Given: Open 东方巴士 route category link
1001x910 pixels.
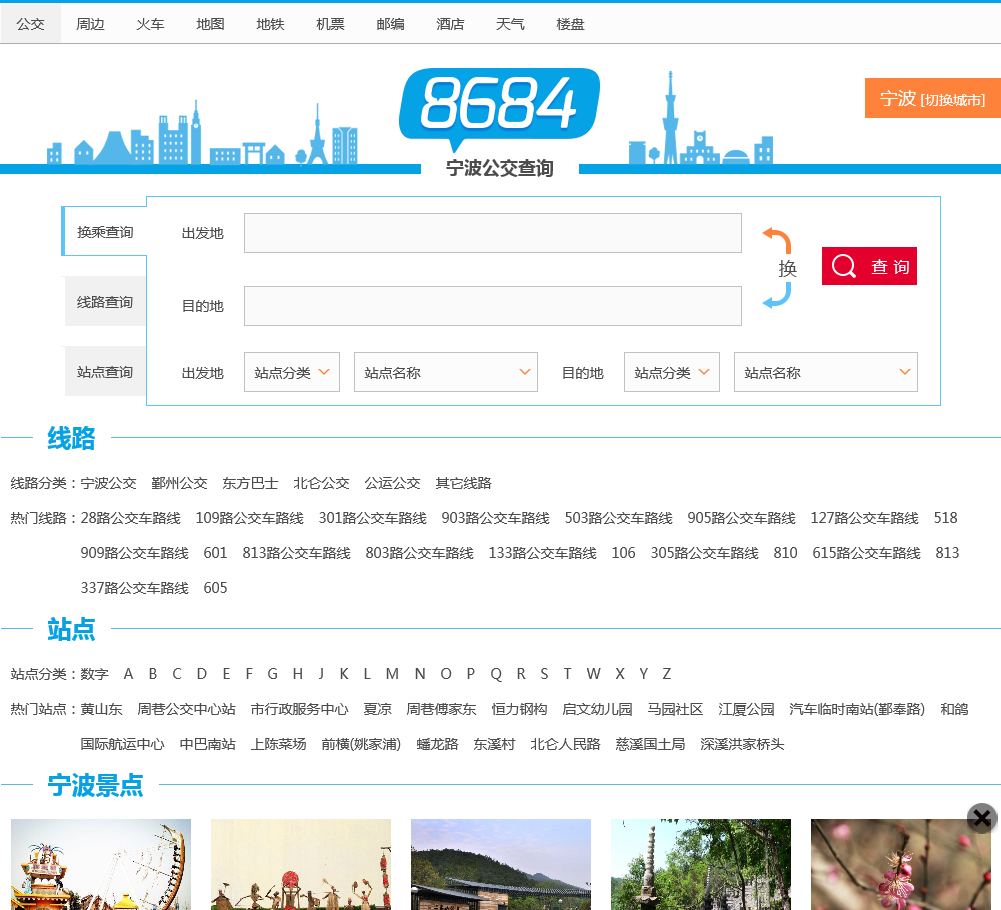Looking at the screenshot, I should coord(250,483).
